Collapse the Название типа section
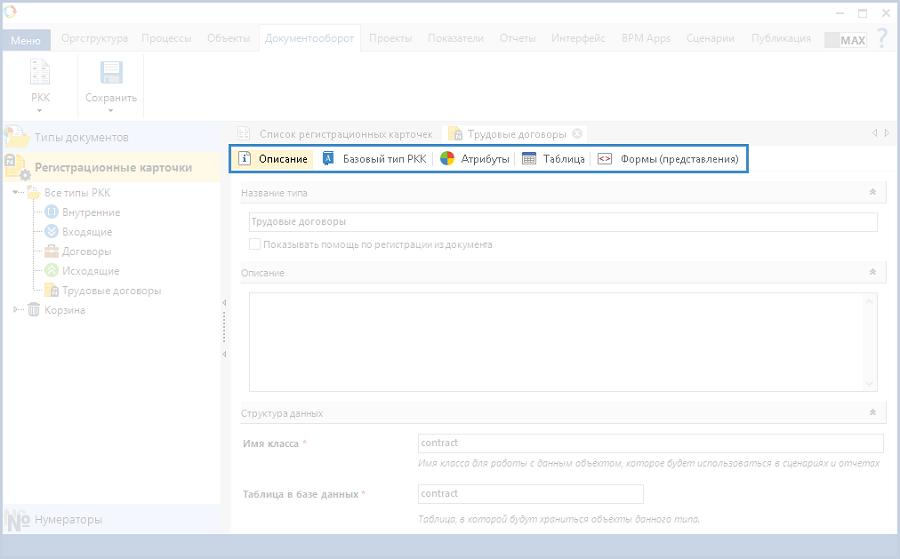The image size is (900, 559). click(872, 192)
